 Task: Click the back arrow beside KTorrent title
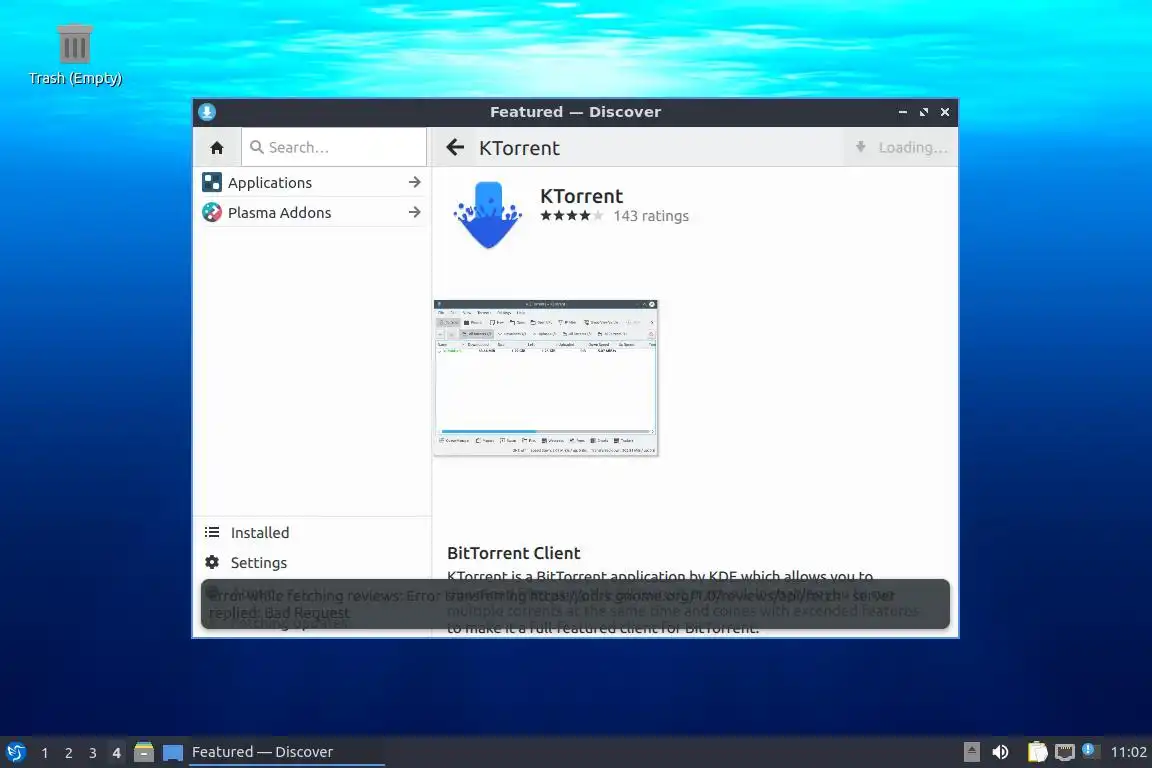[x=455, y=148]
